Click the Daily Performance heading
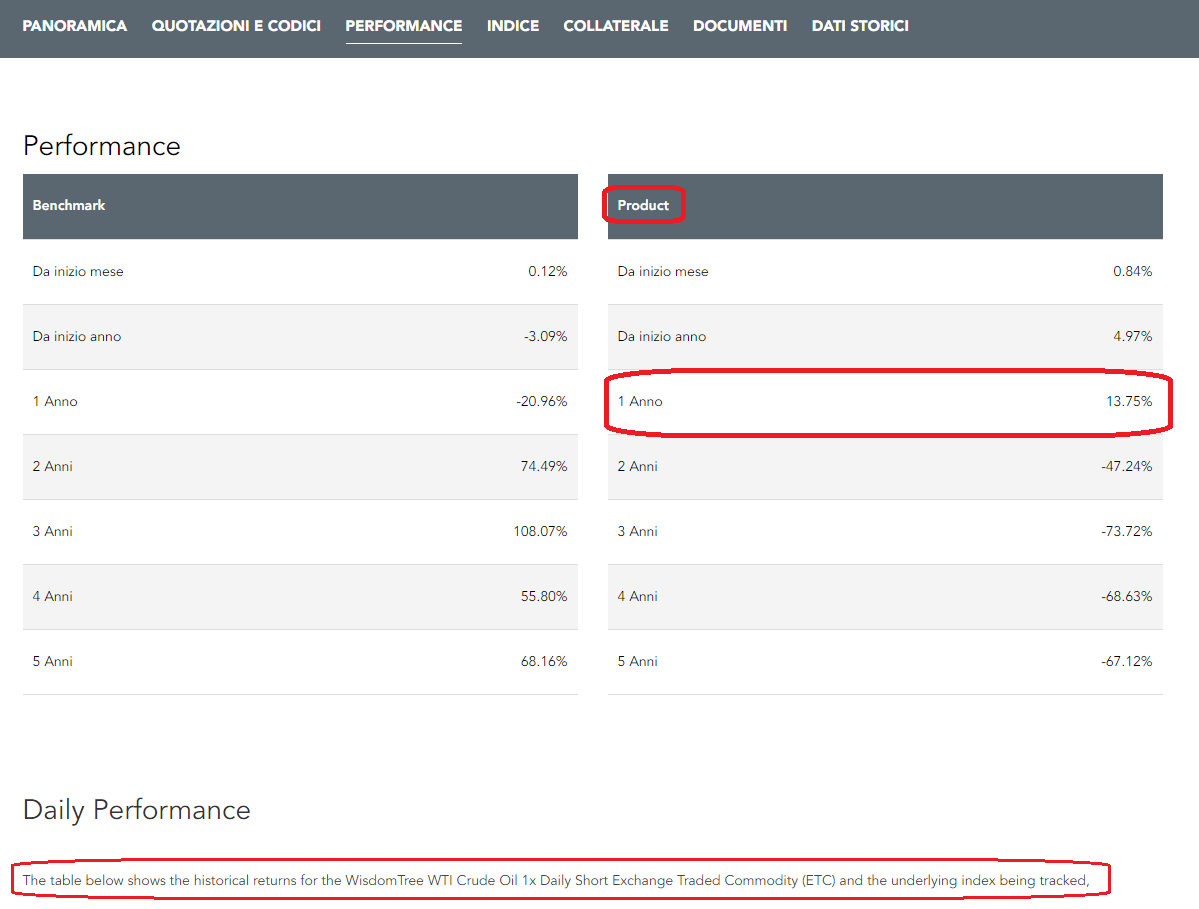 (x=137, y=809)
